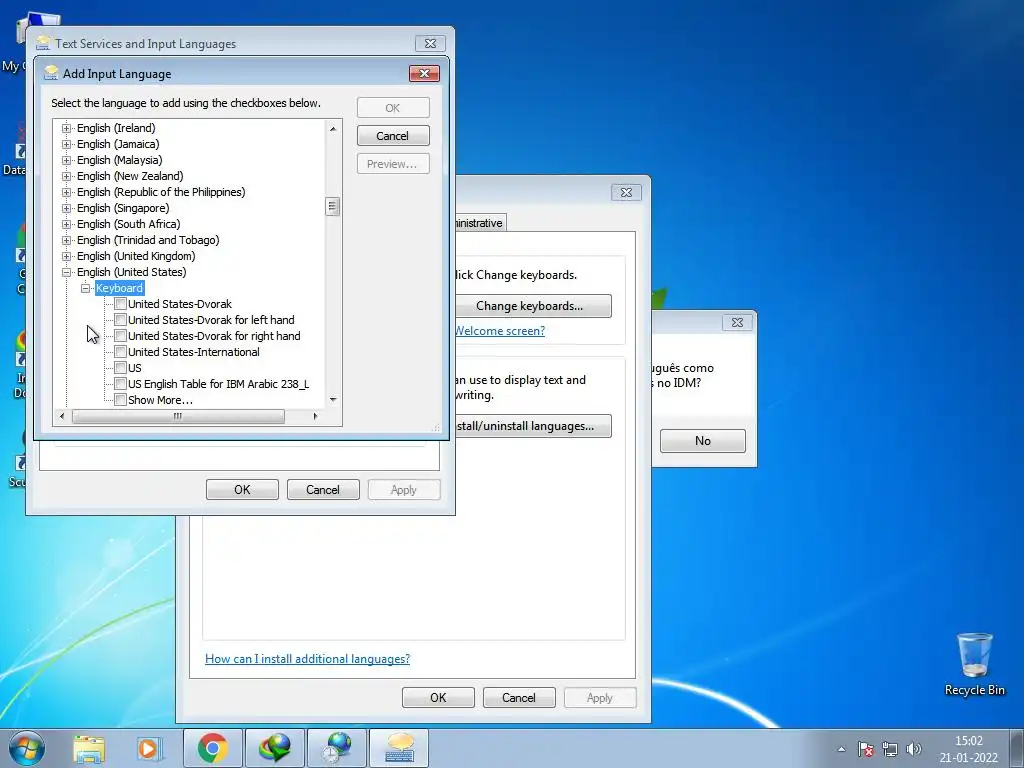The height and width of the screenshot is (768, 1024).
Task: Click the Show desktop button
Action: click(x=1017, y=748)
